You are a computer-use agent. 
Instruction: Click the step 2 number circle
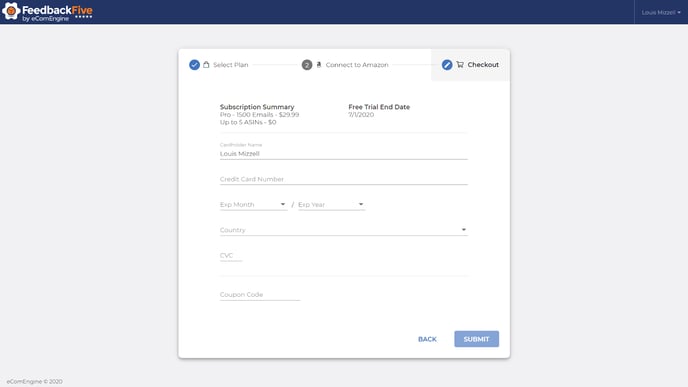coord(307,65)
